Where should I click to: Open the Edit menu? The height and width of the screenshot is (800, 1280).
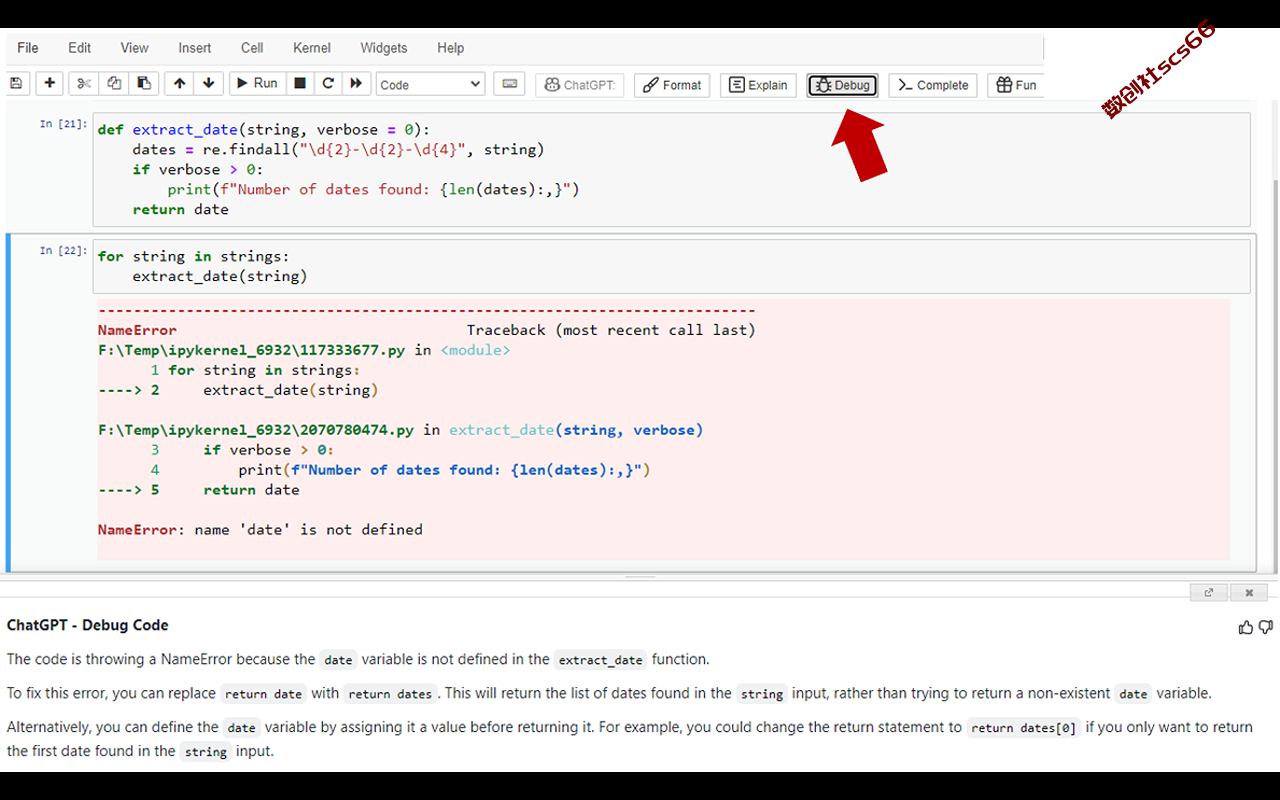[x=79, y=48]
